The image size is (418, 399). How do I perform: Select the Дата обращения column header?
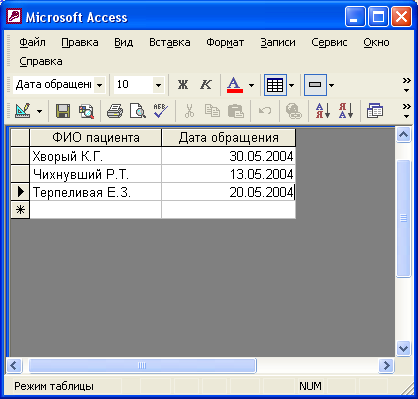[229, 137]
